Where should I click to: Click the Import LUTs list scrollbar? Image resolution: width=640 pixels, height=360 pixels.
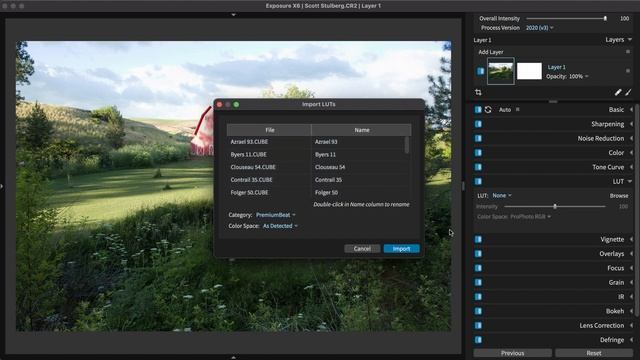click(407, 145)
